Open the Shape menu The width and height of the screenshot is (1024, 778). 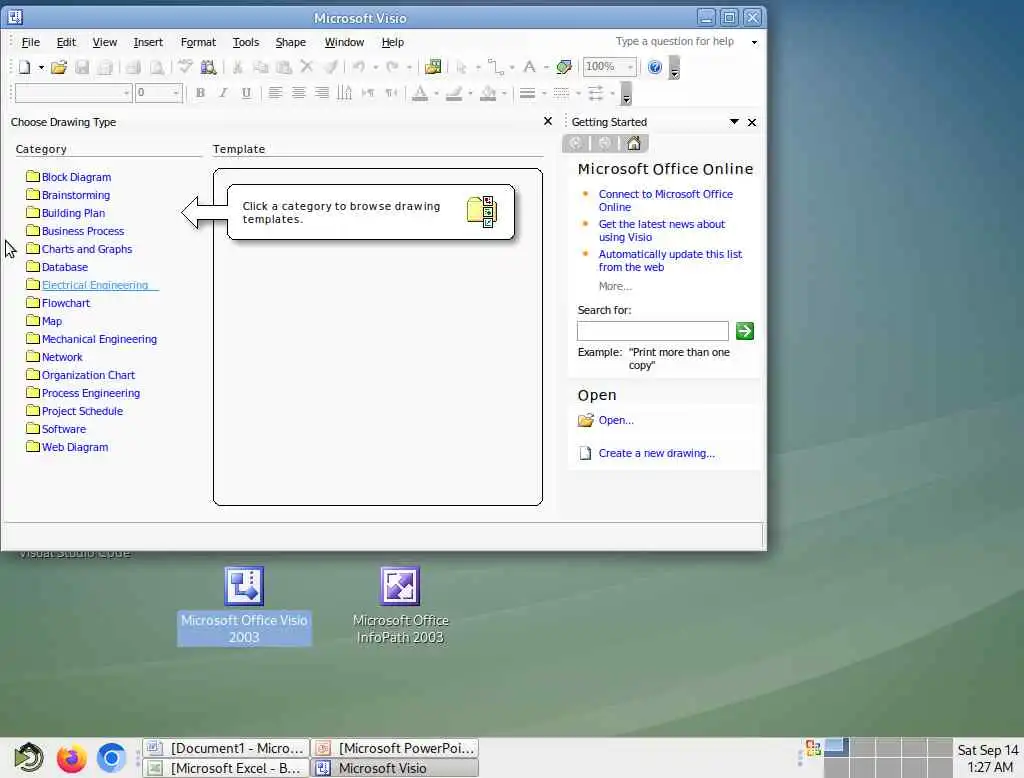291,42
